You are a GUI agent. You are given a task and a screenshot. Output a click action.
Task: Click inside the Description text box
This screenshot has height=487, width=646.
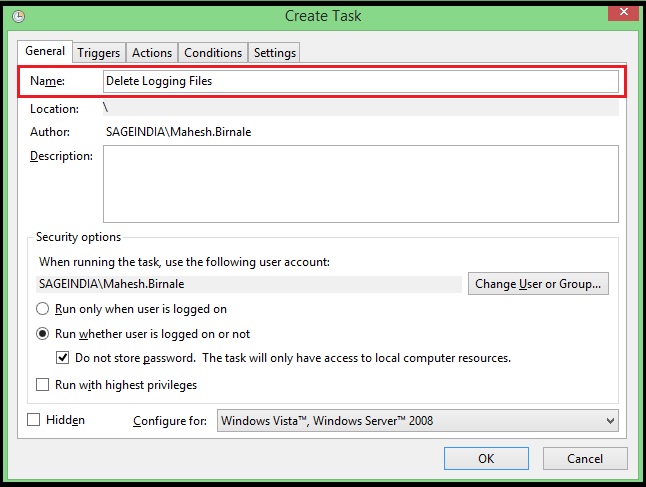point(360,184)
